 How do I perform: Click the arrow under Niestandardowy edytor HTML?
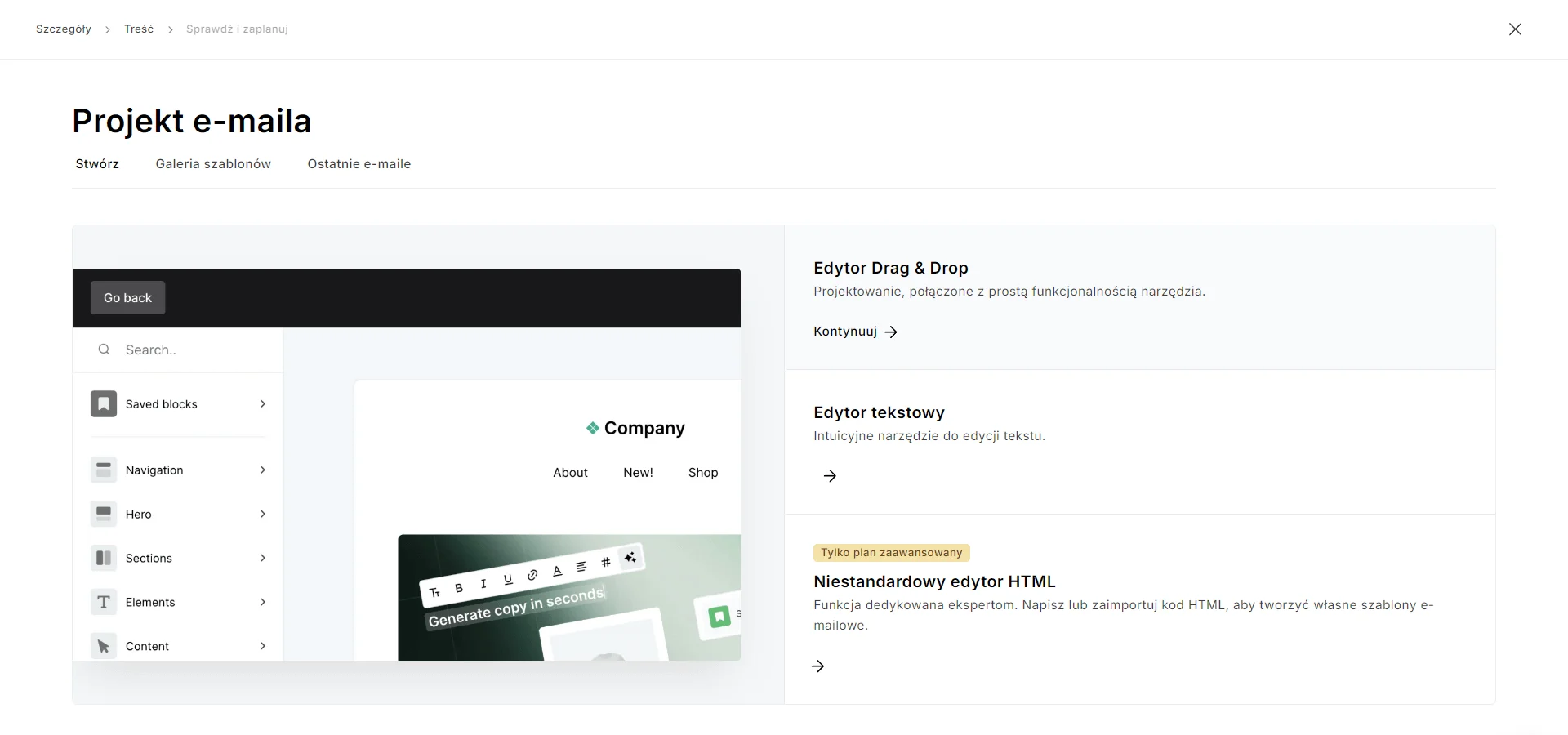click(x=818, y=666)
